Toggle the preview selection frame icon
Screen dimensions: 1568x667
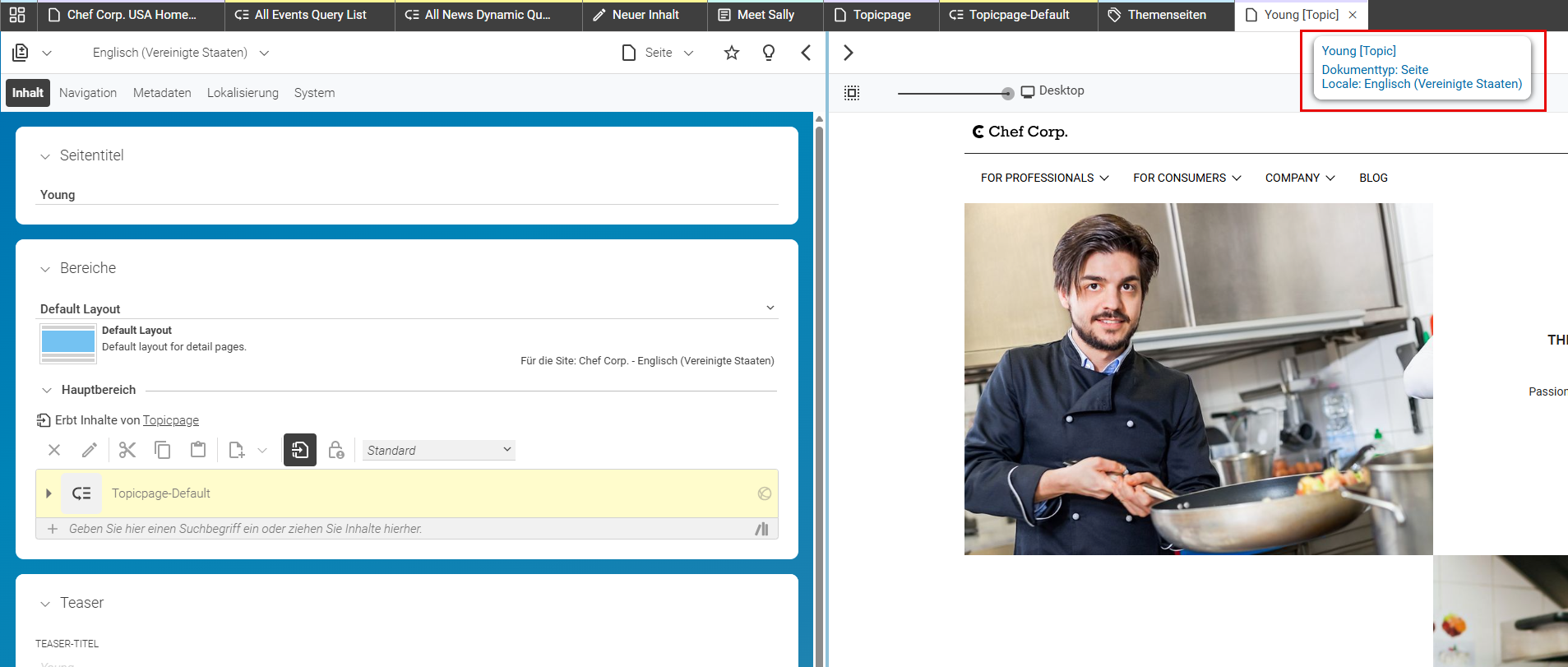pos(852,93)
